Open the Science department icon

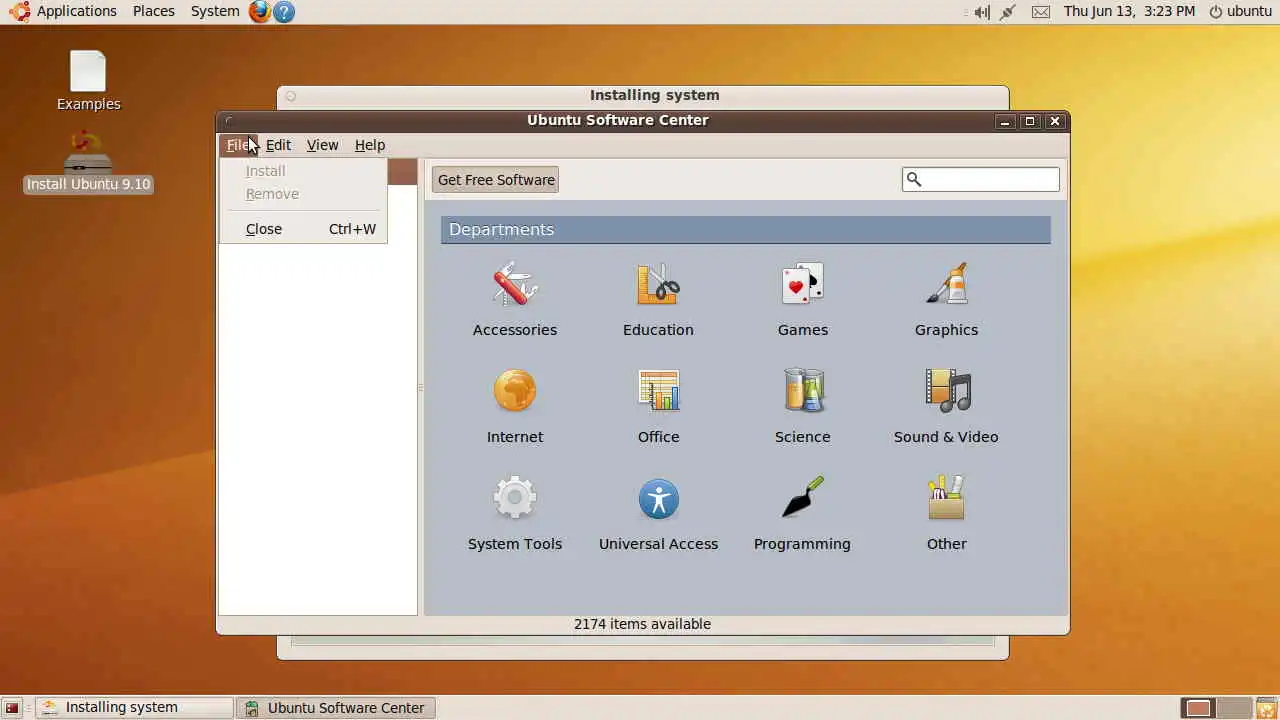[802, 391]
